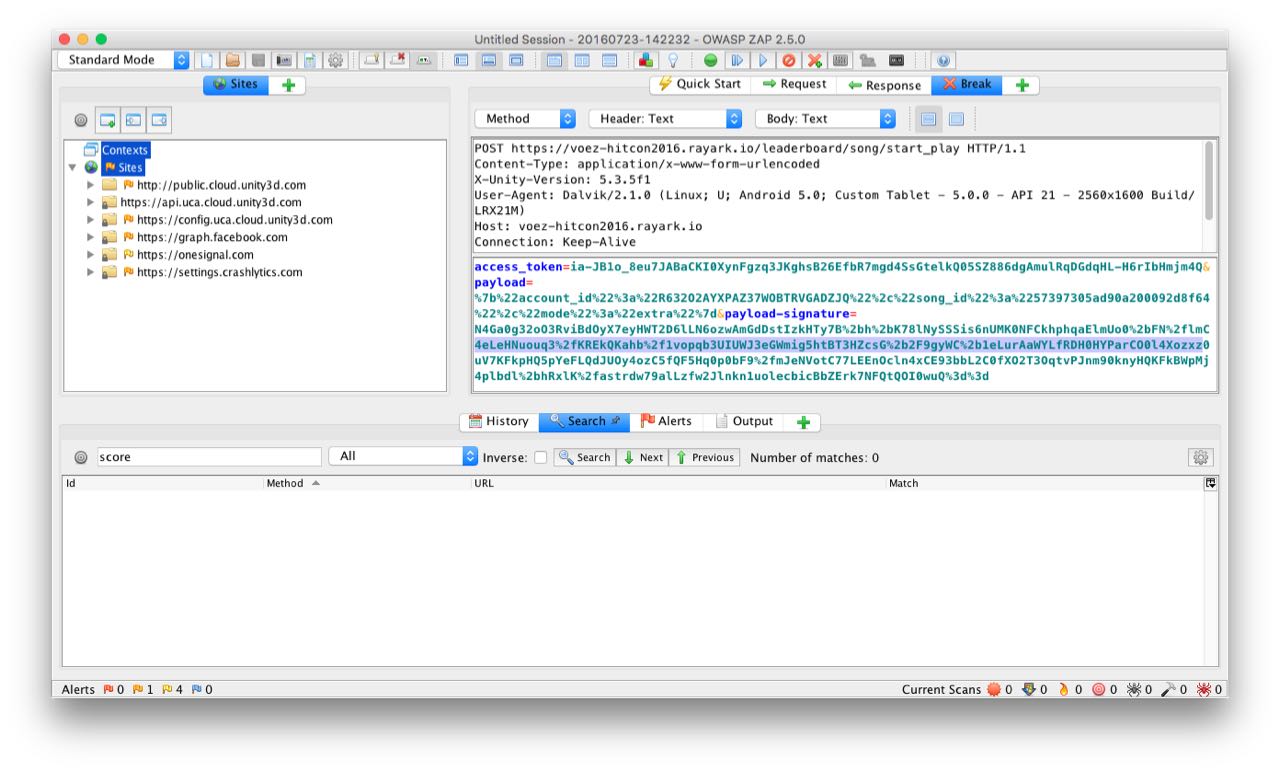The image size is (1280, 772).
Task: Expand the https://graph.facebook.com tree node
Action: [91, 237]
